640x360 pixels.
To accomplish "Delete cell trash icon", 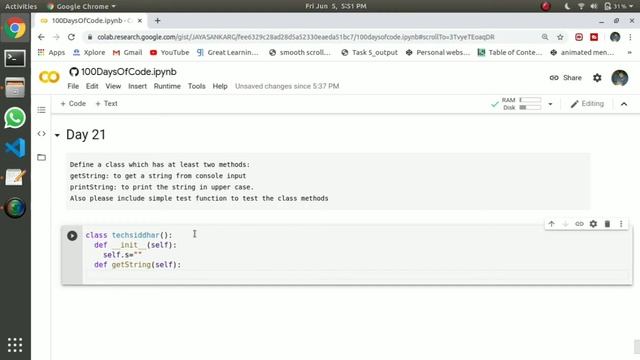I will tap(607, 224).
